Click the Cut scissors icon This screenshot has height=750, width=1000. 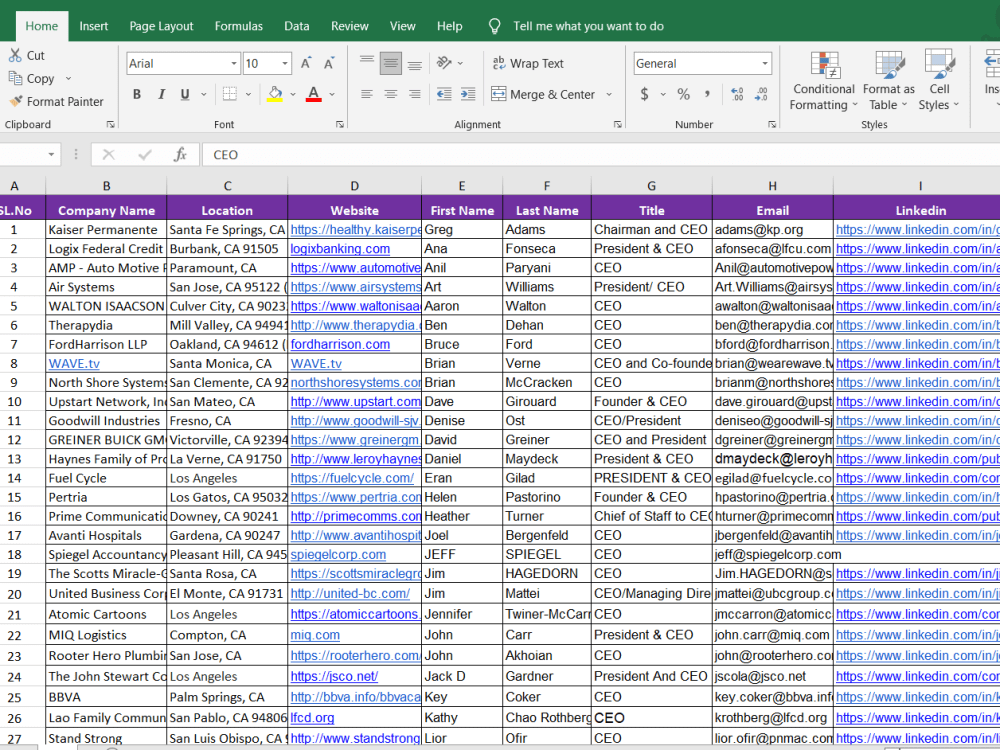(x=15, y=55)
